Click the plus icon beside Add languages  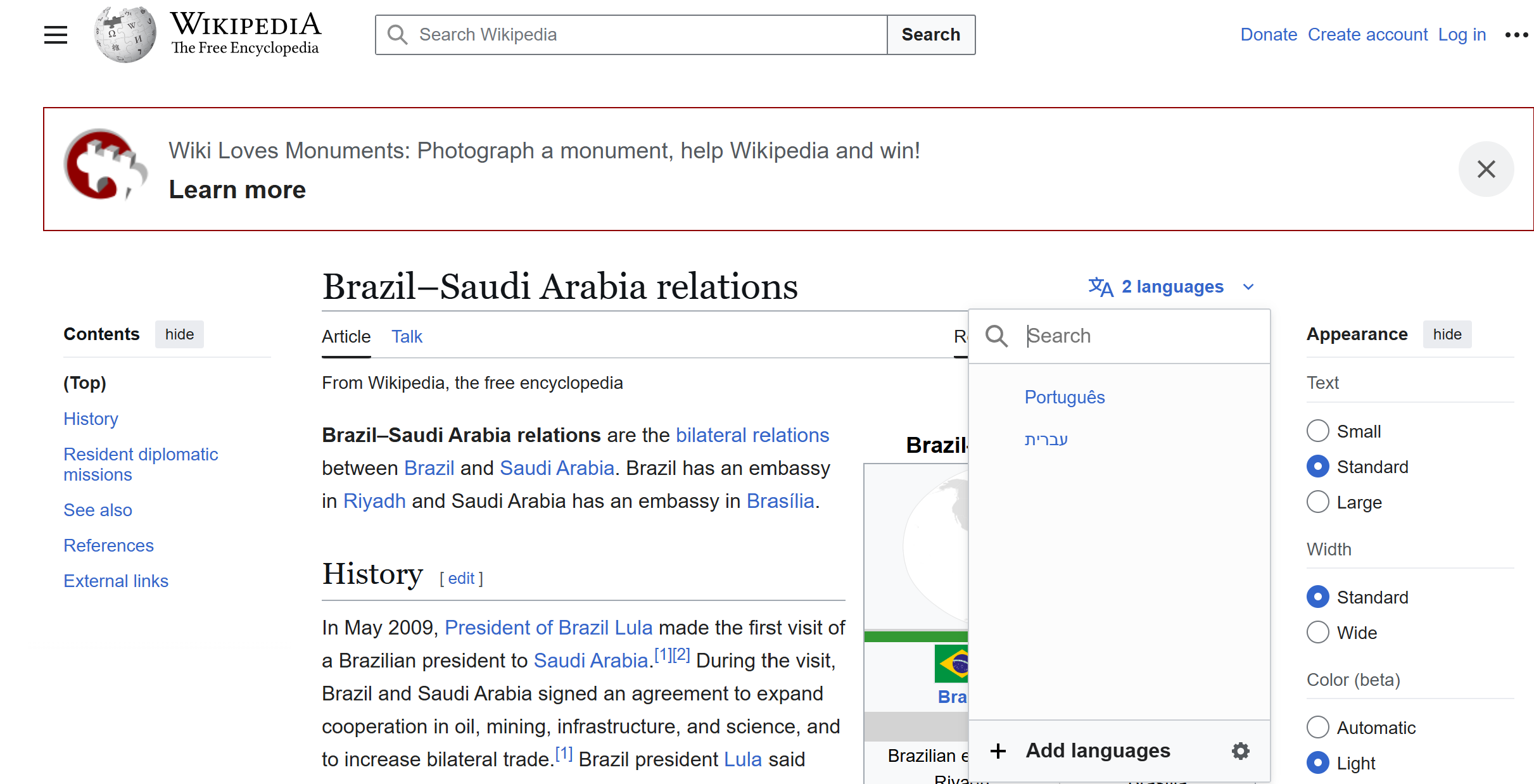[x=998, y=751]
